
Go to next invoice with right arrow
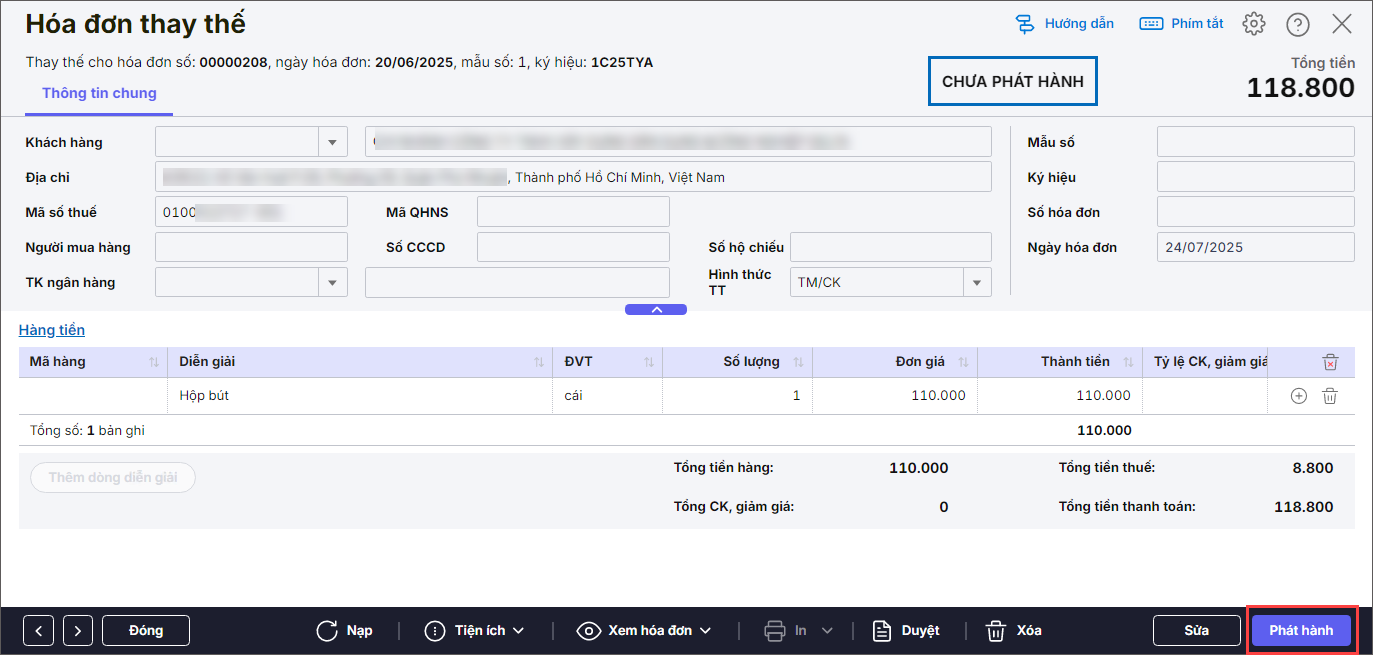pos(78,631)
